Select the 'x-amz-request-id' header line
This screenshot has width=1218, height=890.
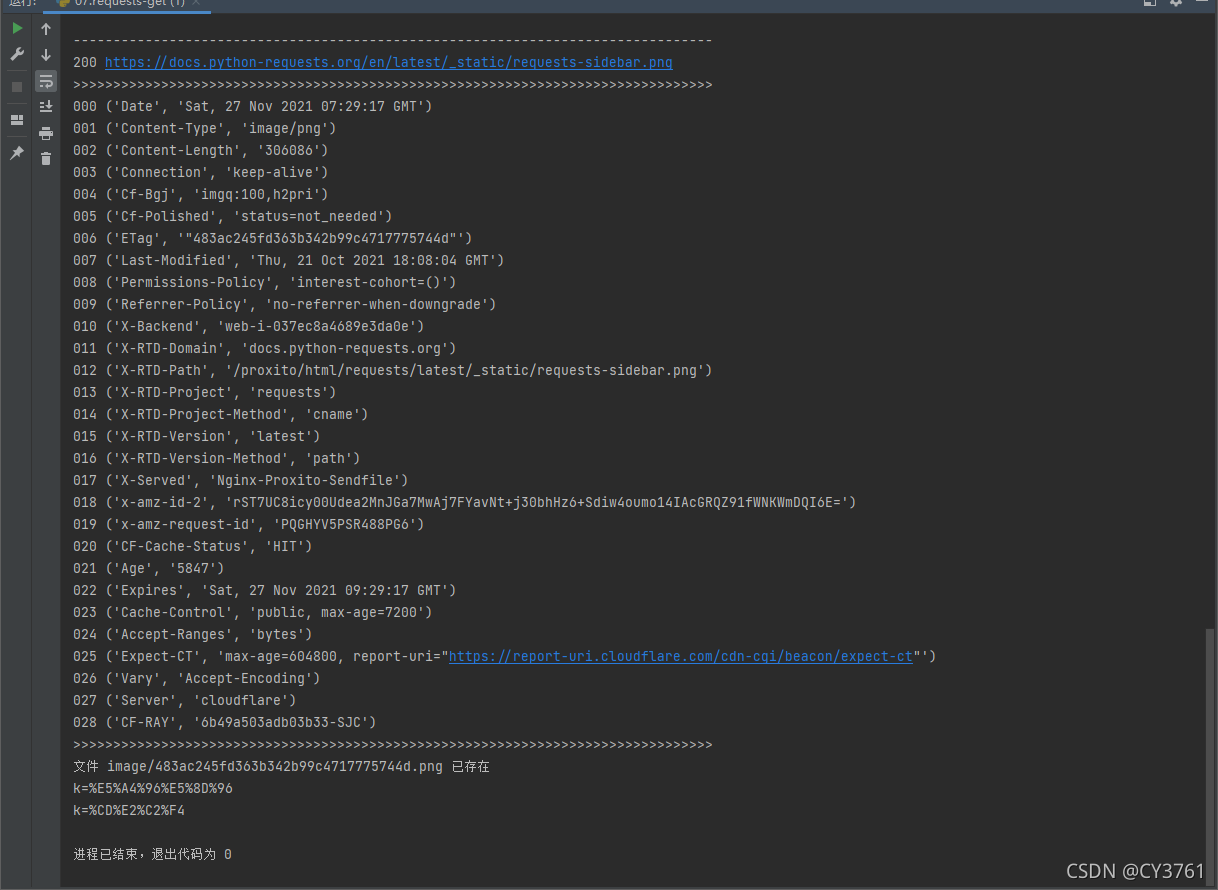(x=249, y=524)
